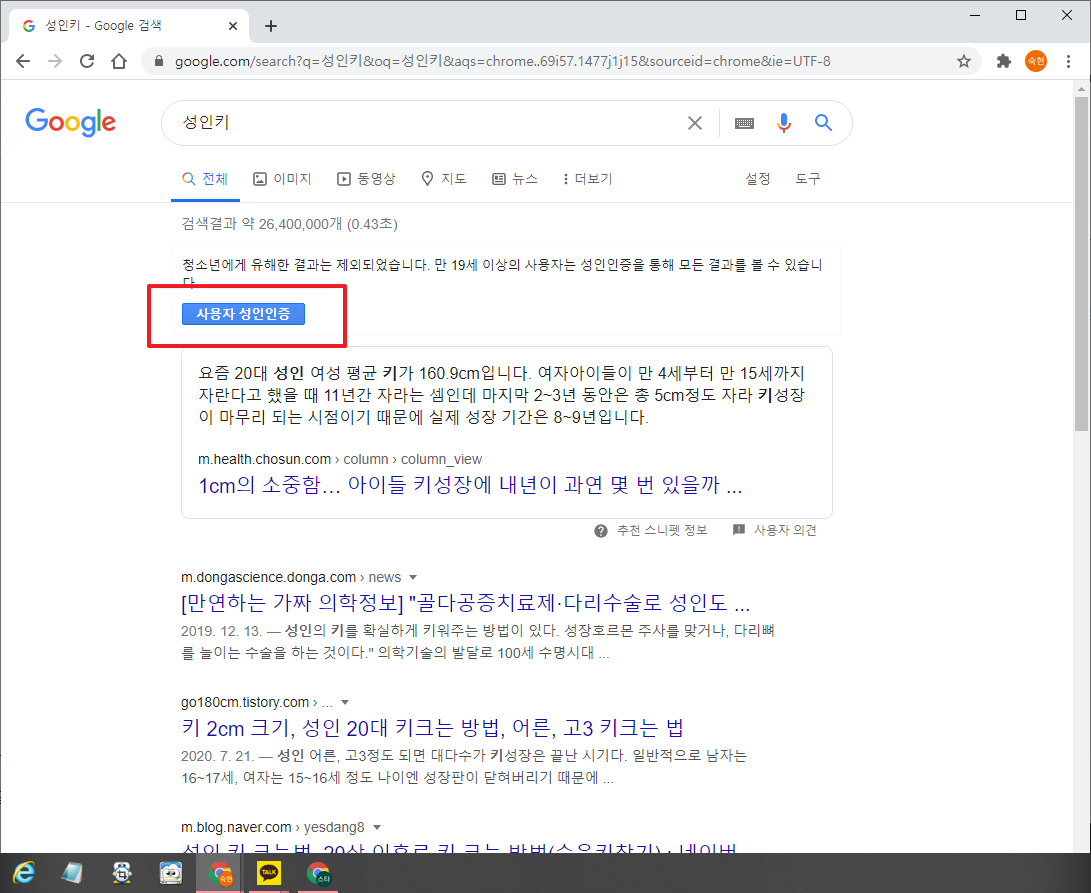Image resolution: width=1091 pixels, height=893 pixels.
Task: Switch to the 스타 Chrome taskbar icon
Action: (319, 873)
